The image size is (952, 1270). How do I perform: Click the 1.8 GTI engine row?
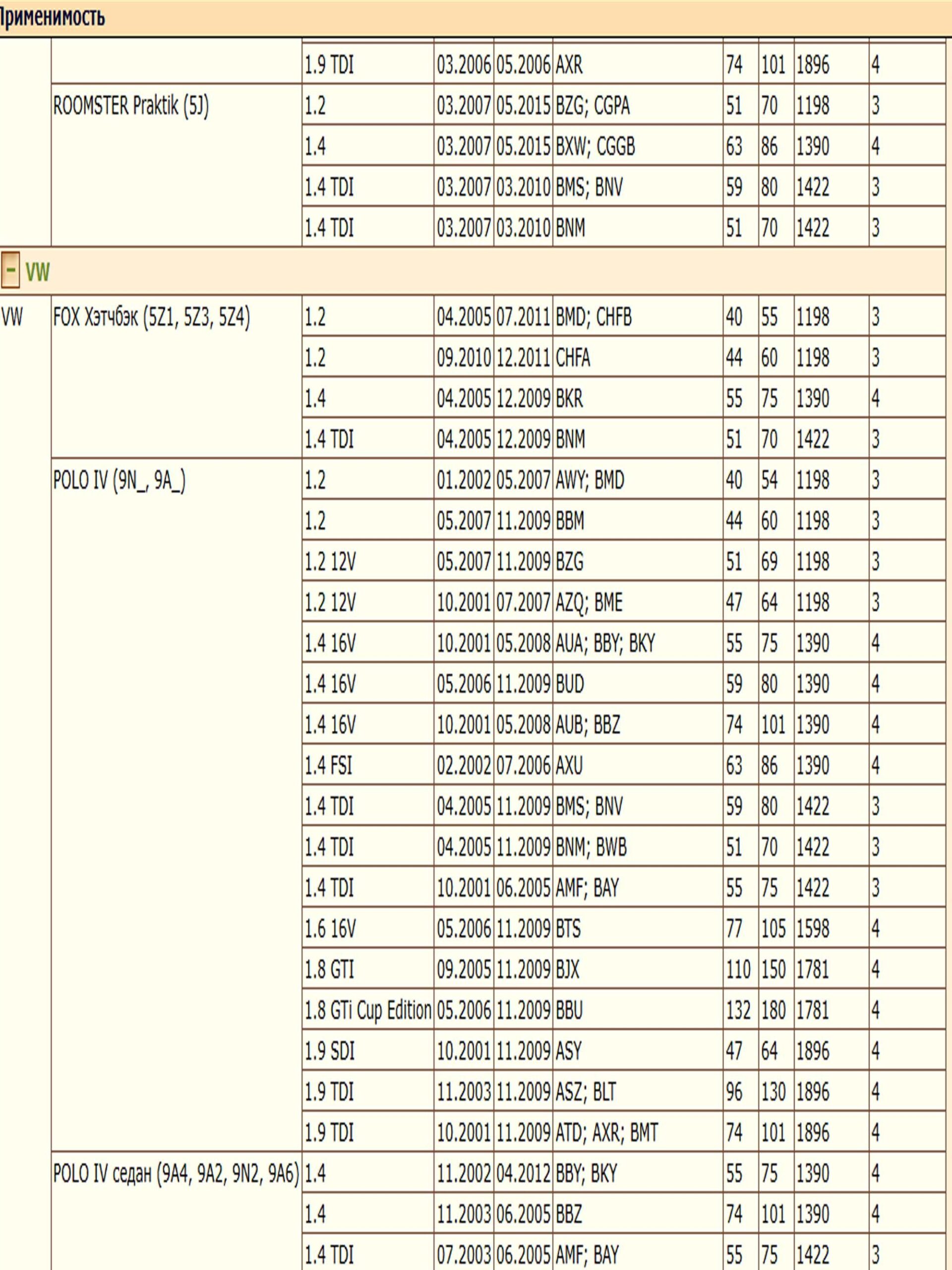pyautogui.click(x=329, y=970)
